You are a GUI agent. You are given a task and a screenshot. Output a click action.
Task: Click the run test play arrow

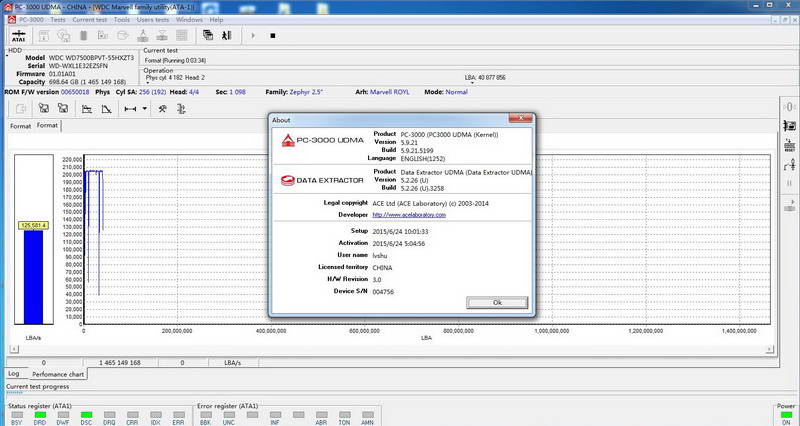click(253, 36)
